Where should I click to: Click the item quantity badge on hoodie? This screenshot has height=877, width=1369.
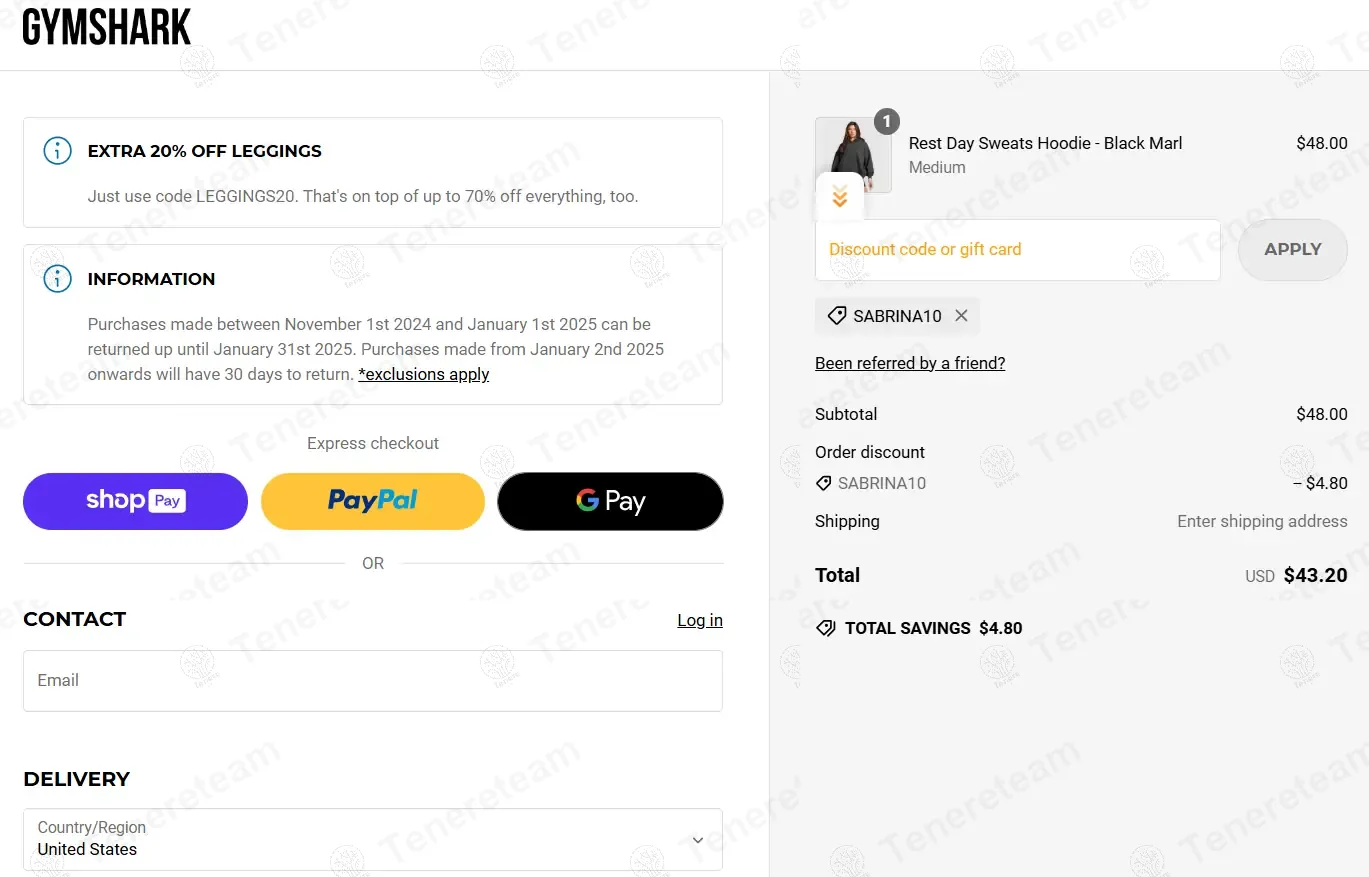pyautogui.click(x=886, y=122)
